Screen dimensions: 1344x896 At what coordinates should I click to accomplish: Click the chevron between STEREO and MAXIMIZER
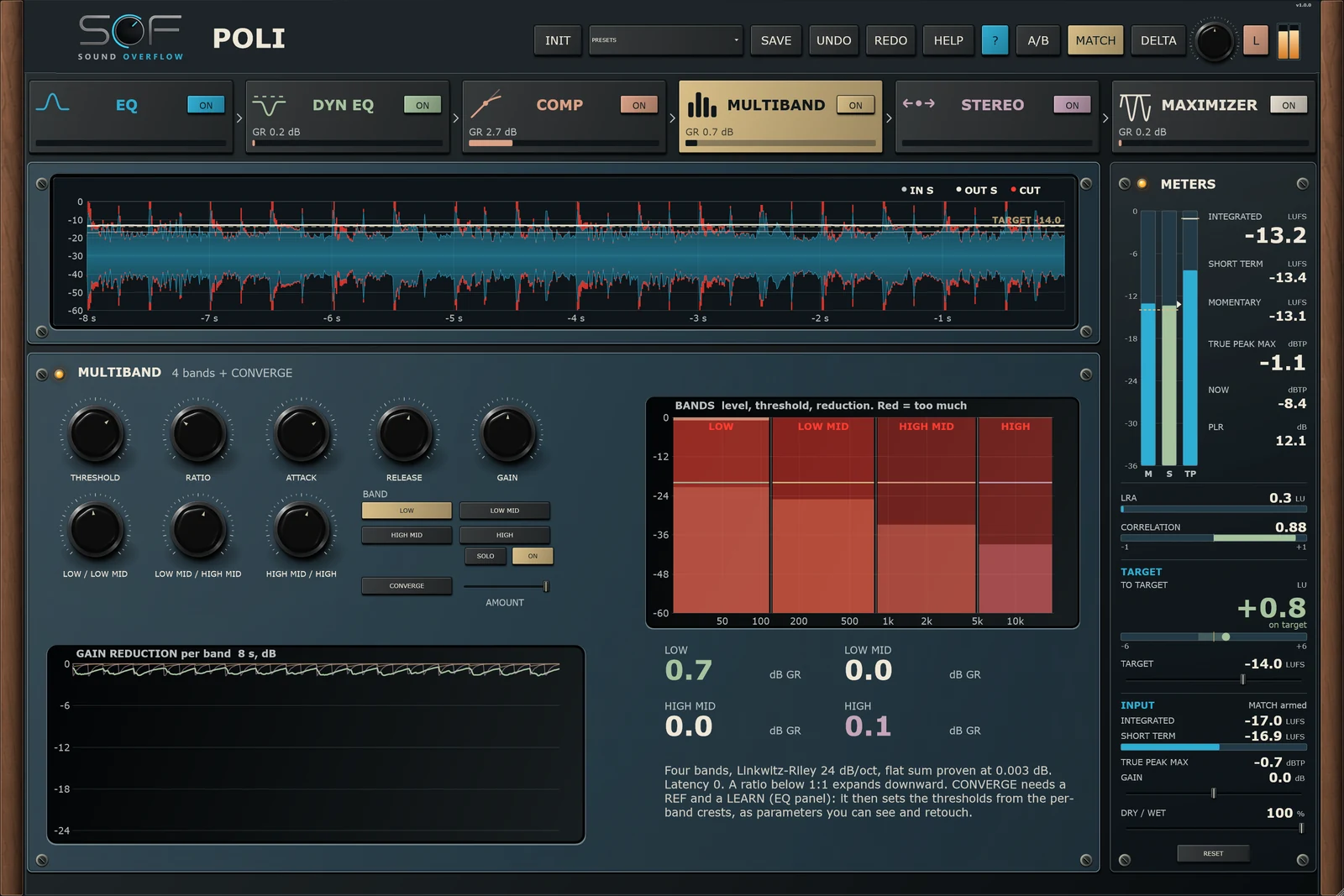tap(1105, 118)
